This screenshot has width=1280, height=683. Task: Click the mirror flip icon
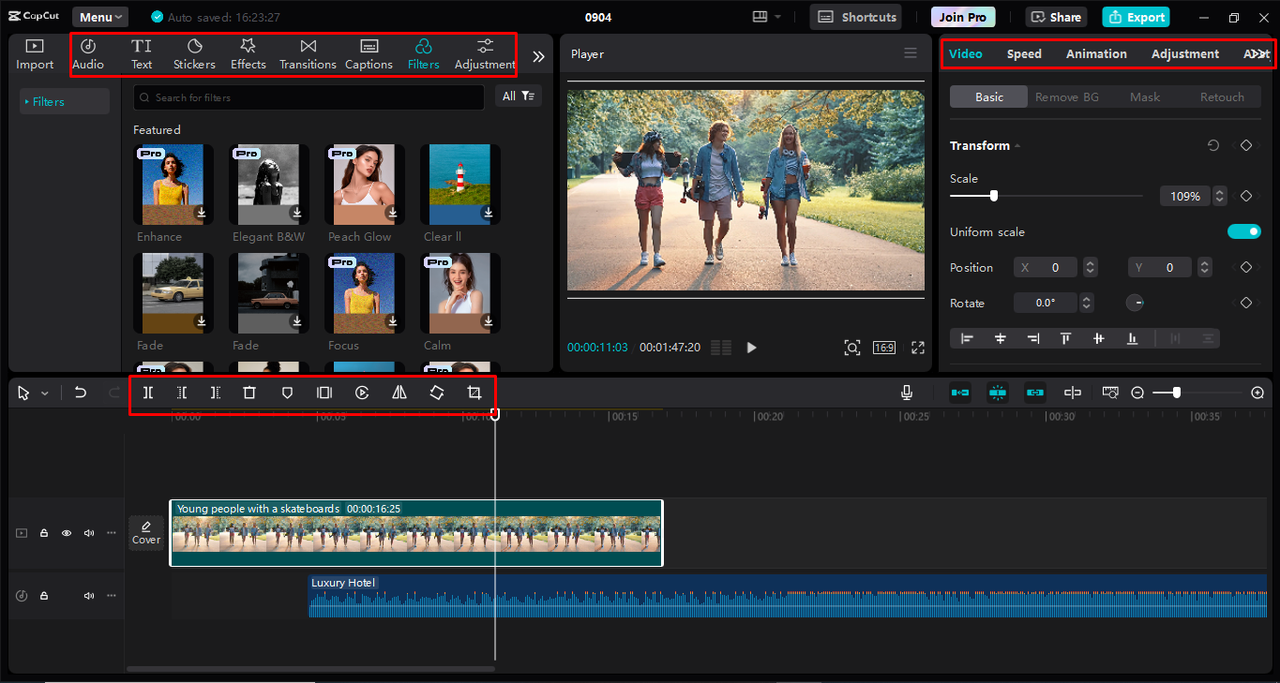pyautogui.click(x=399, y=393)
